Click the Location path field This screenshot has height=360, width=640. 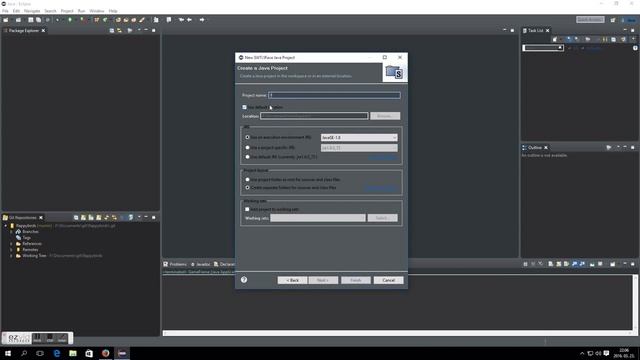[x=314, y=116]
